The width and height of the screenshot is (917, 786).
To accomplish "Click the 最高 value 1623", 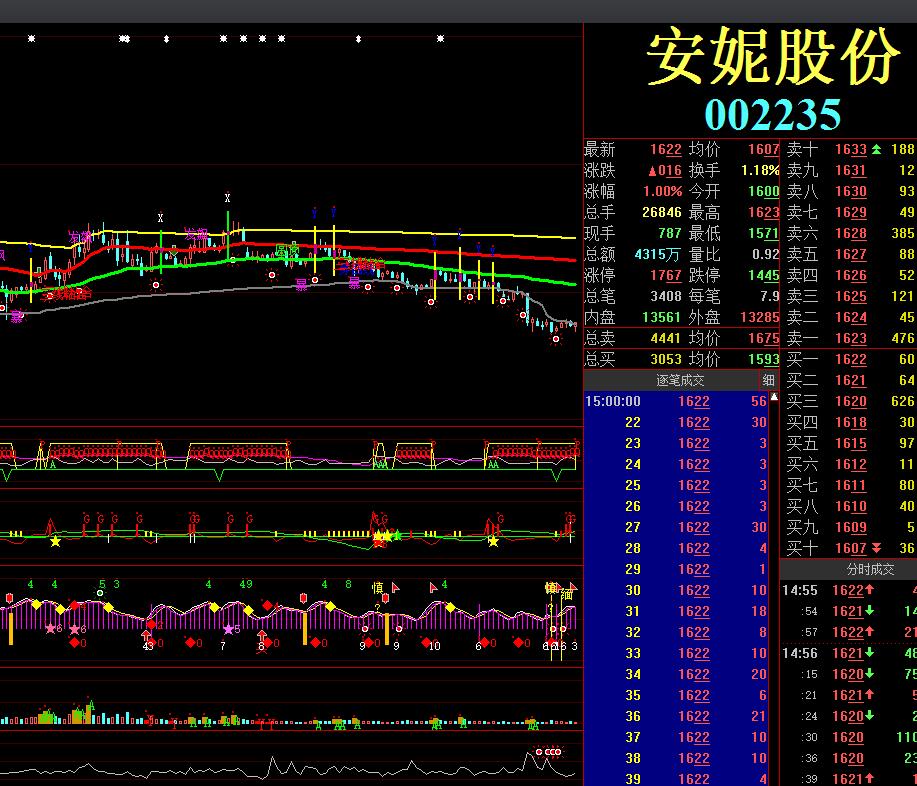I will [764, 212].
